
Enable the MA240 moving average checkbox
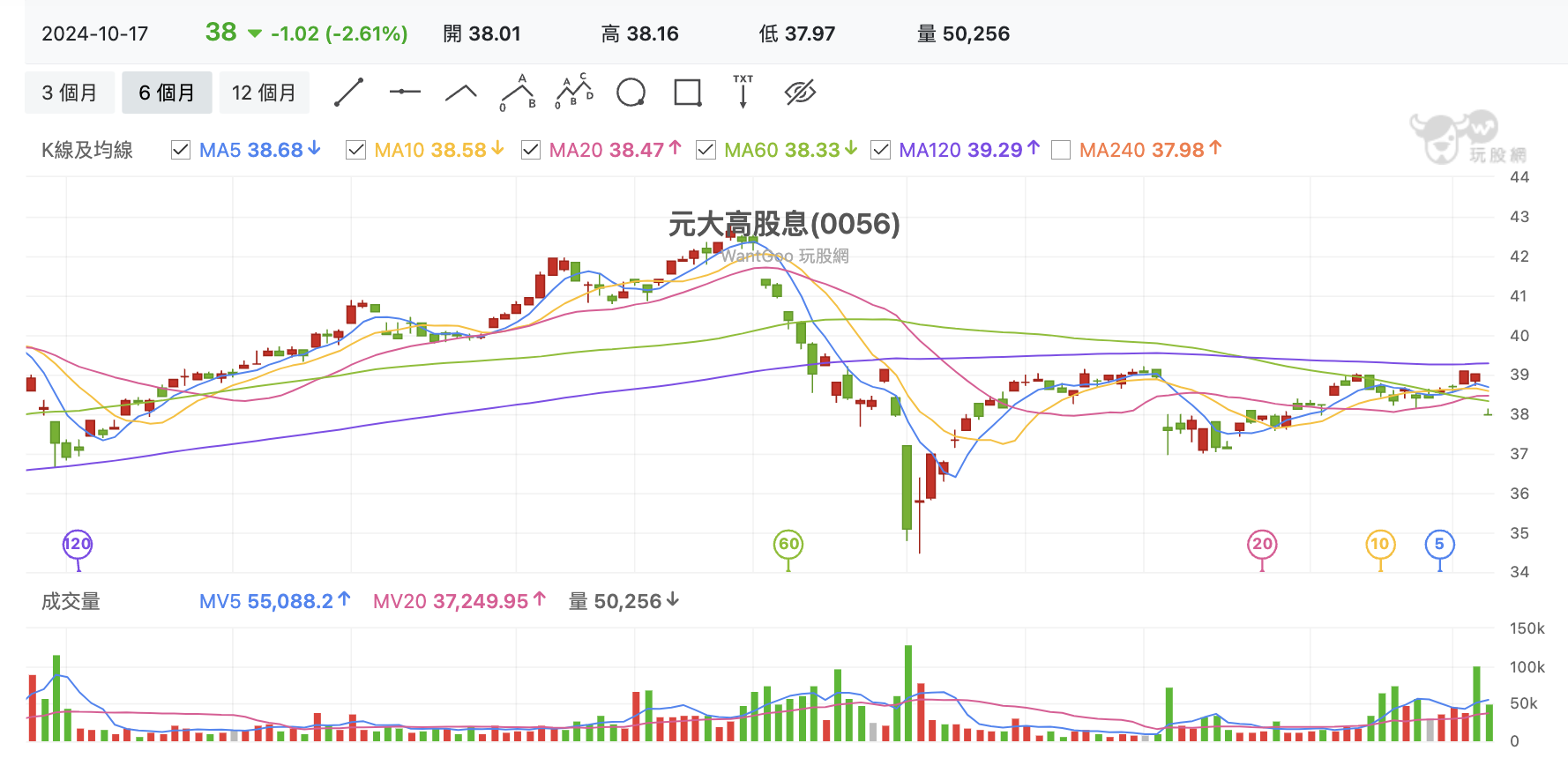1061,150
